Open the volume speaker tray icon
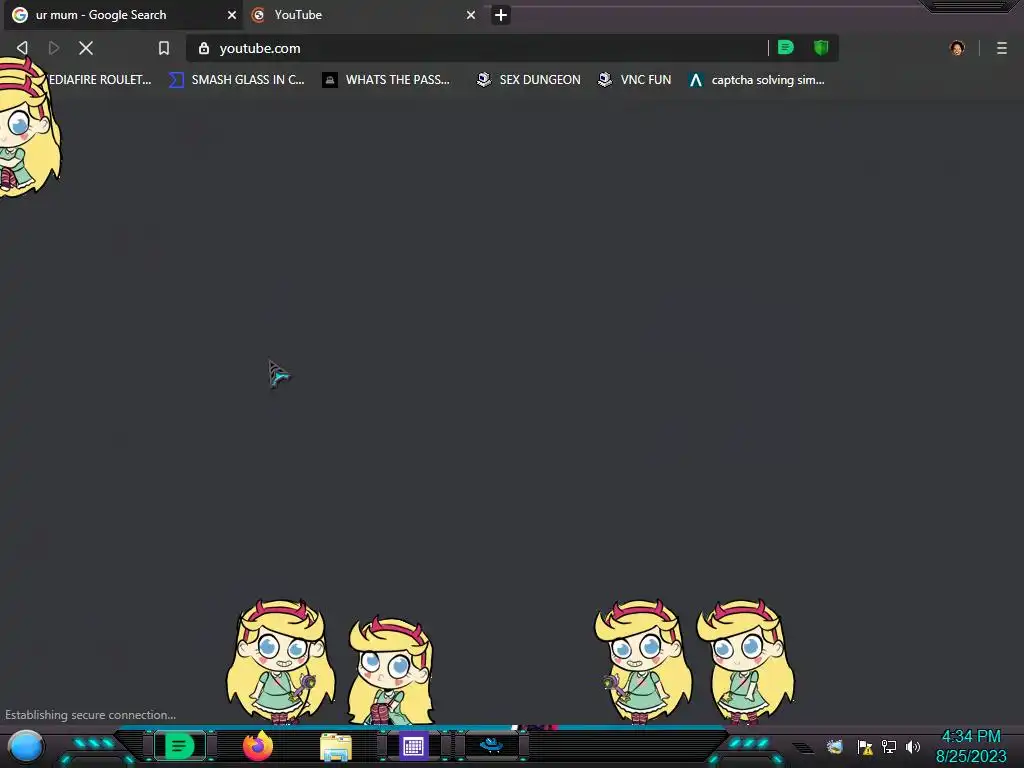The height and width of the screenshot is (768, 1024). click(x=913, y=746)
